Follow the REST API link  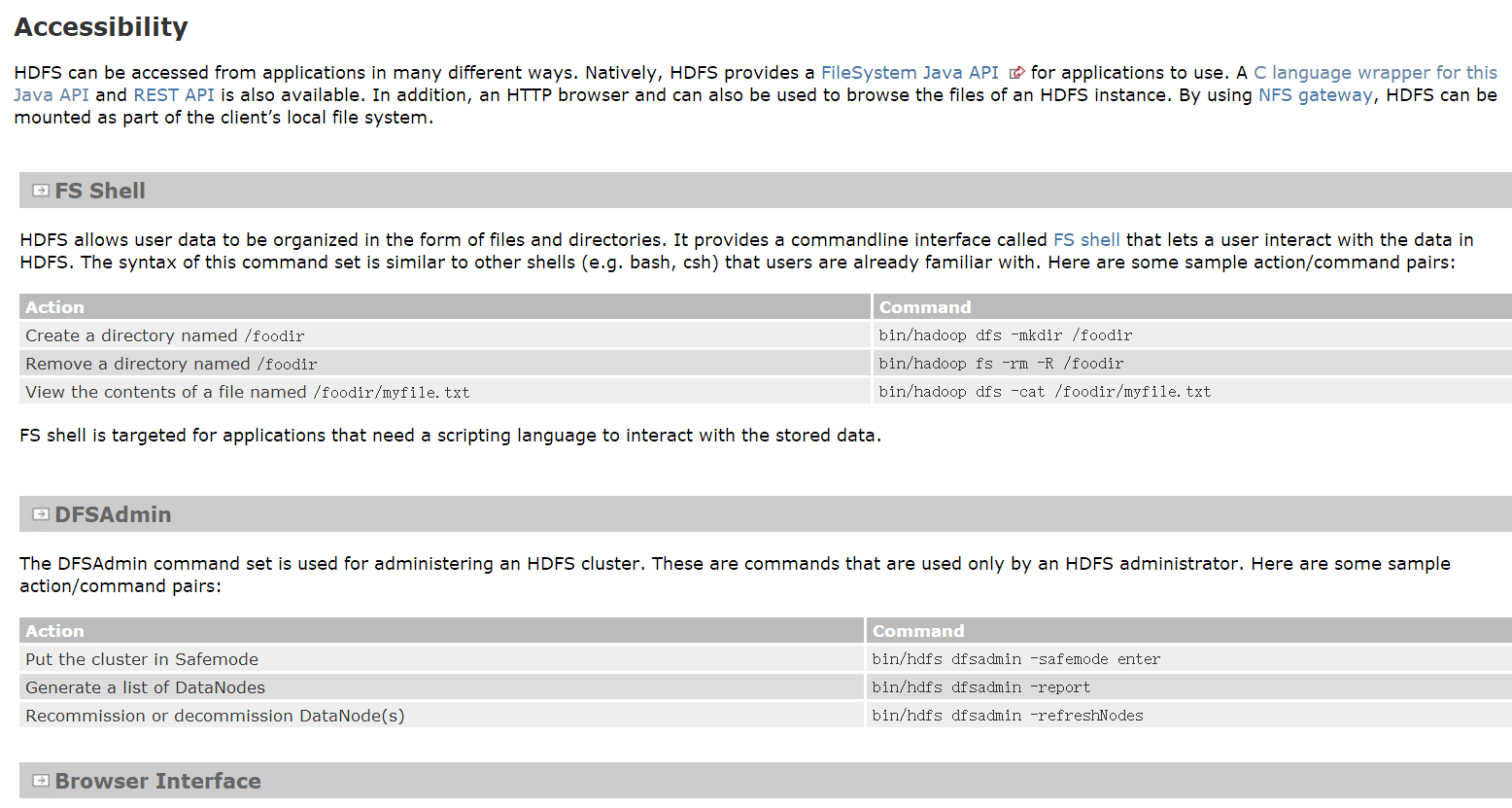173,95
